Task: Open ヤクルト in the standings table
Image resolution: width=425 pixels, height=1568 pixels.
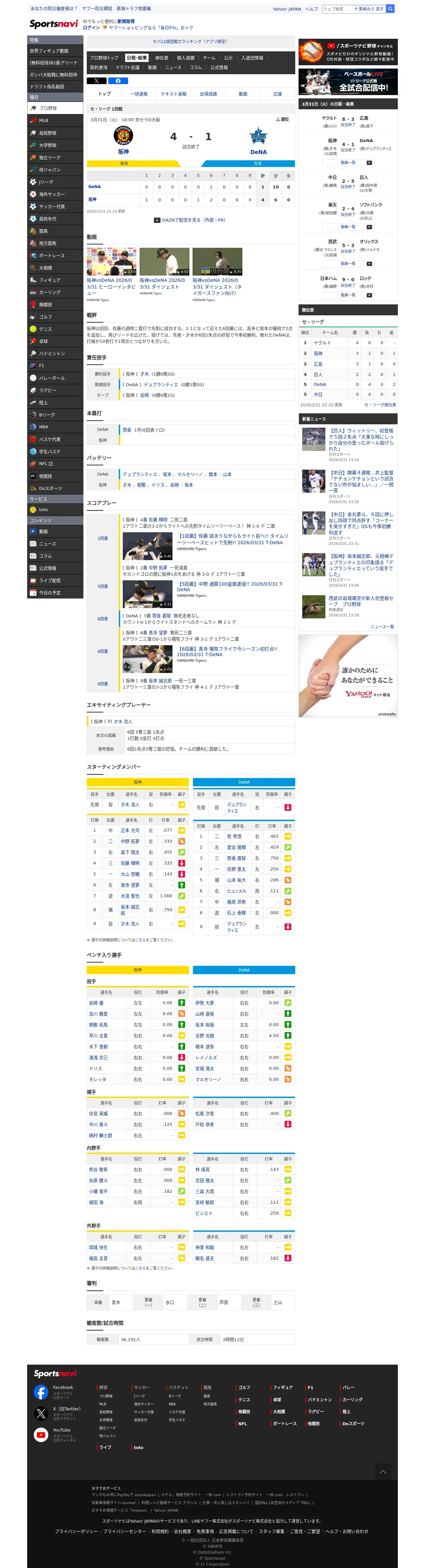Action: (322, 343)
